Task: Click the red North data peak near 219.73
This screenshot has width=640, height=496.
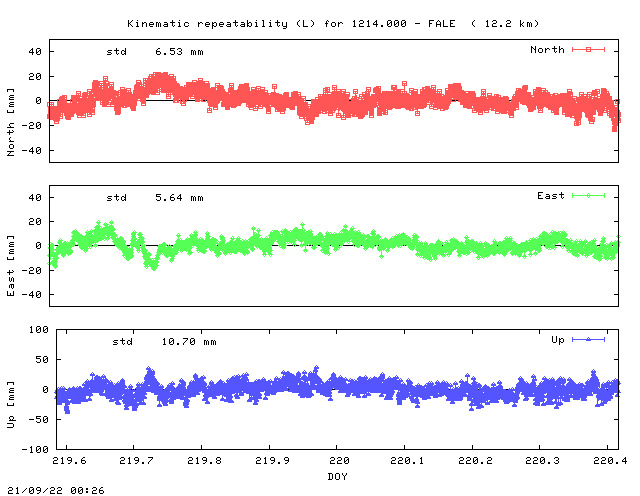Action: (160, 78)
